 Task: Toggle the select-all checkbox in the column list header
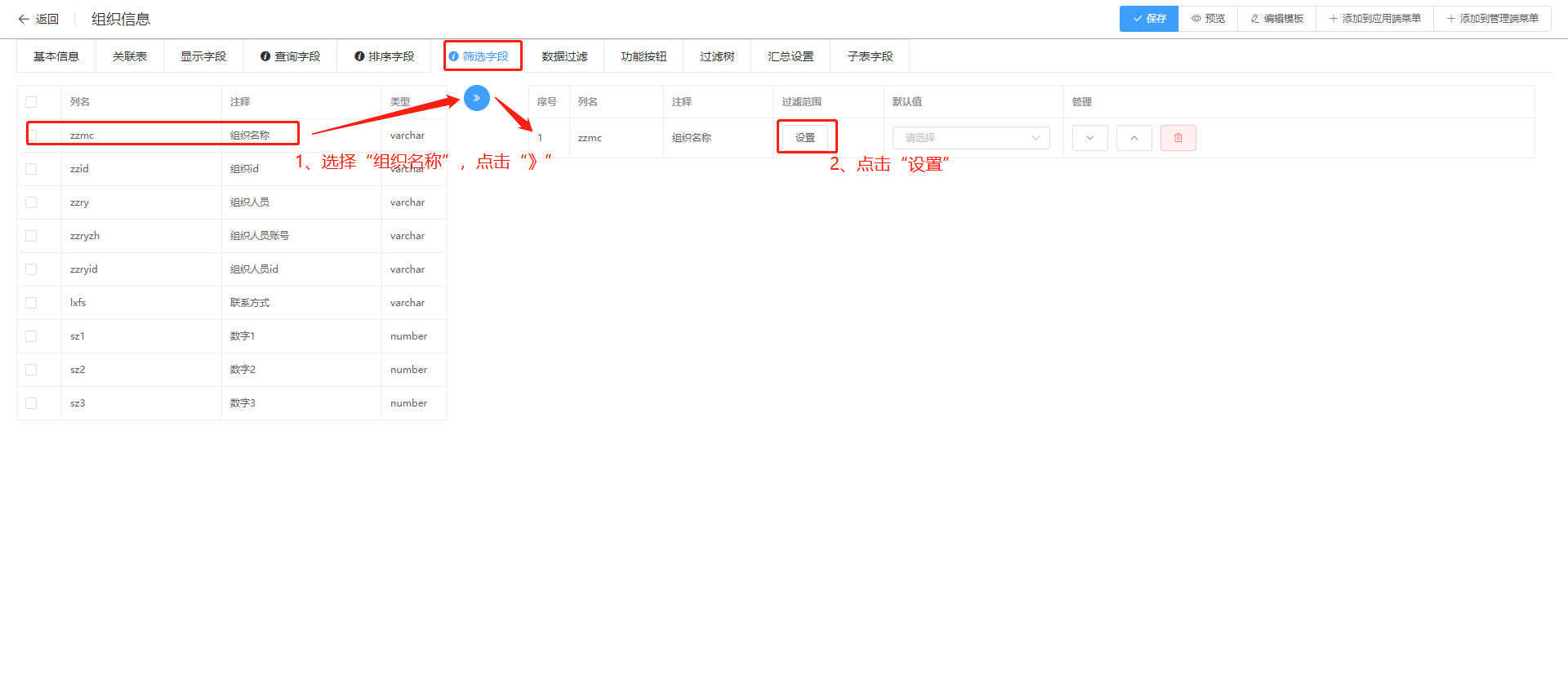point(31,102)
